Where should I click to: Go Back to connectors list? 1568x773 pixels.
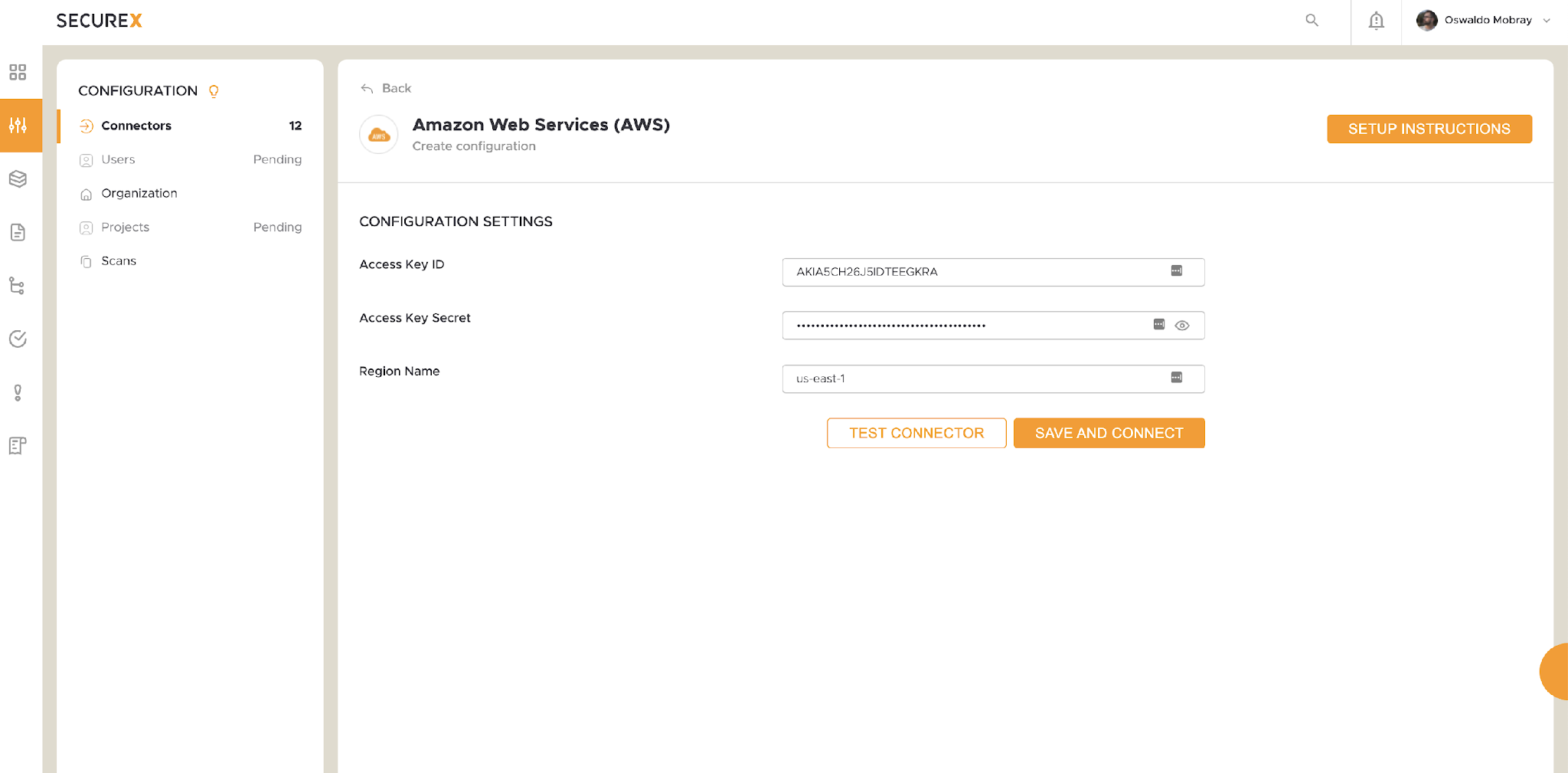[x=386, y=88]
